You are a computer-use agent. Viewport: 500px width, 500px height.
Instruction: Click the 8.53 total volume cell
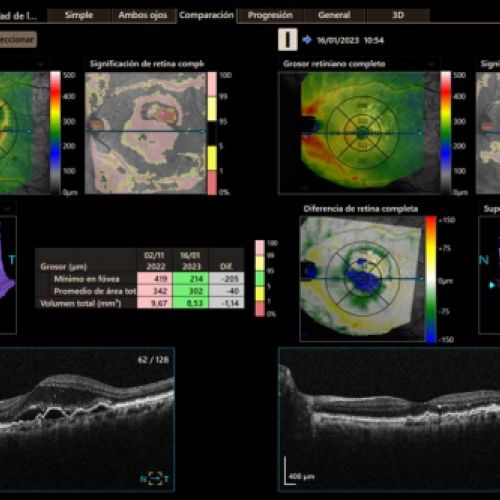[191, 303]
